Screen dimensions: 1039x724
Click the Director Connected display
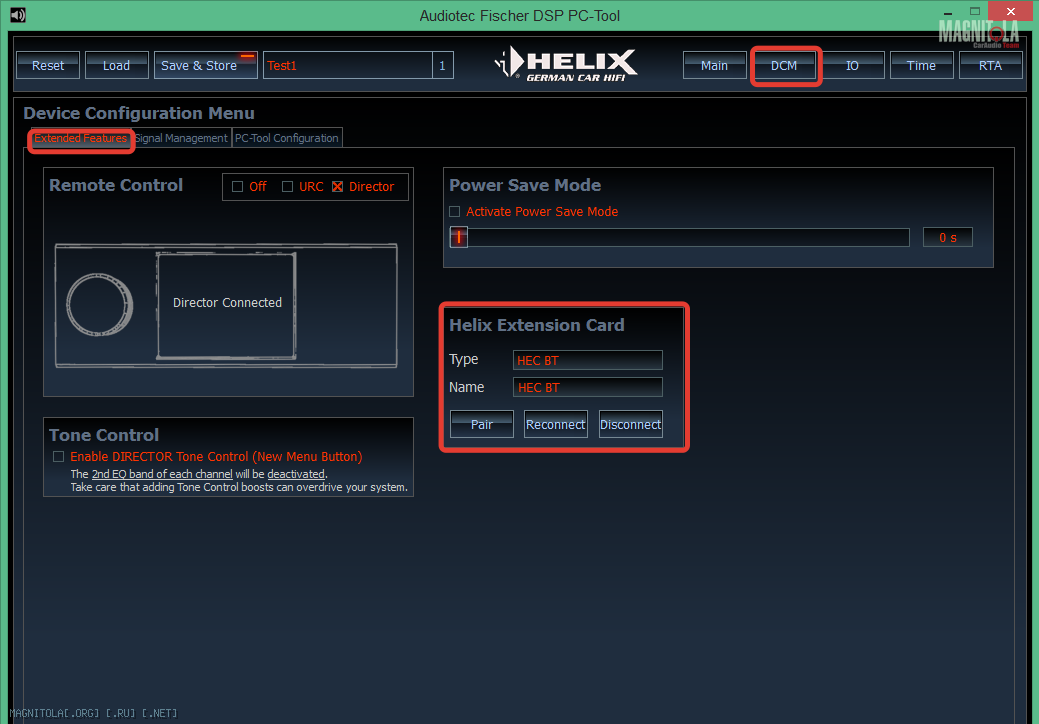tap(227, 305)
